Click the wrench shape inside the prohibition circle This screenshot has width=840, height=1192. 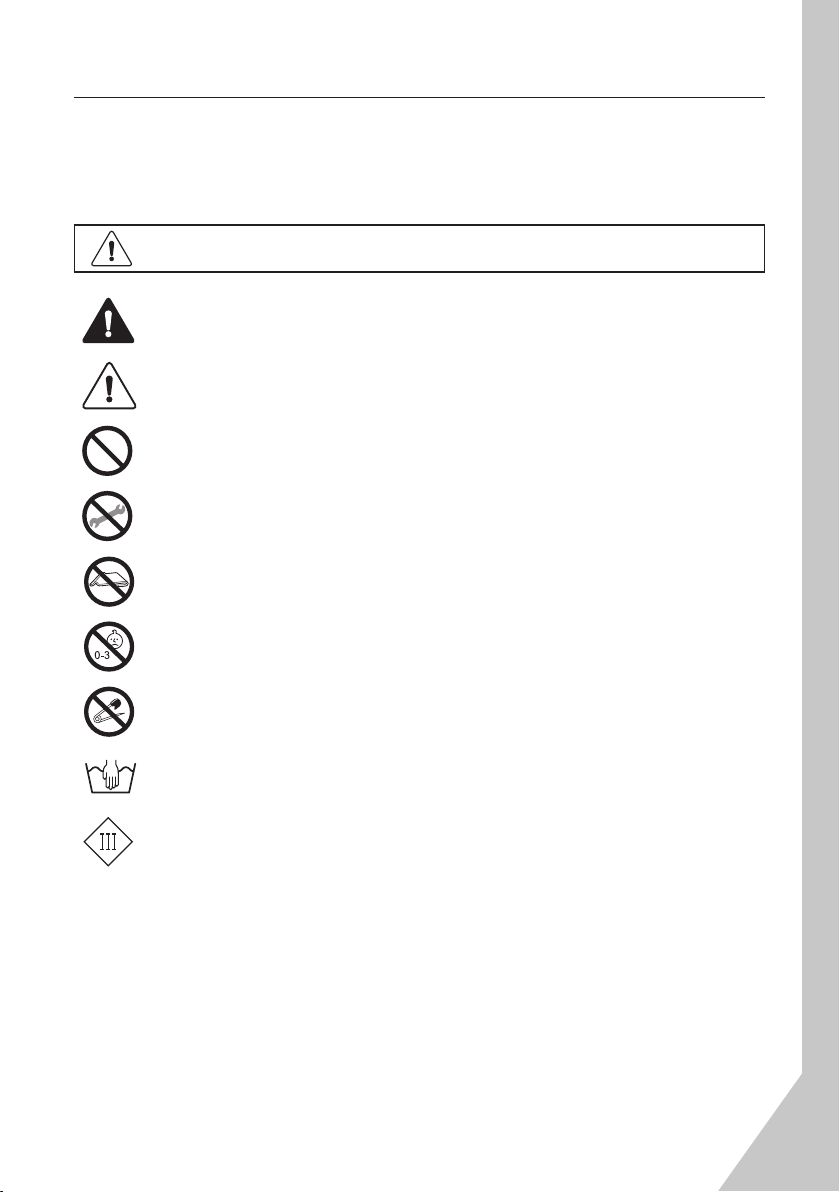tap(107, 518)
